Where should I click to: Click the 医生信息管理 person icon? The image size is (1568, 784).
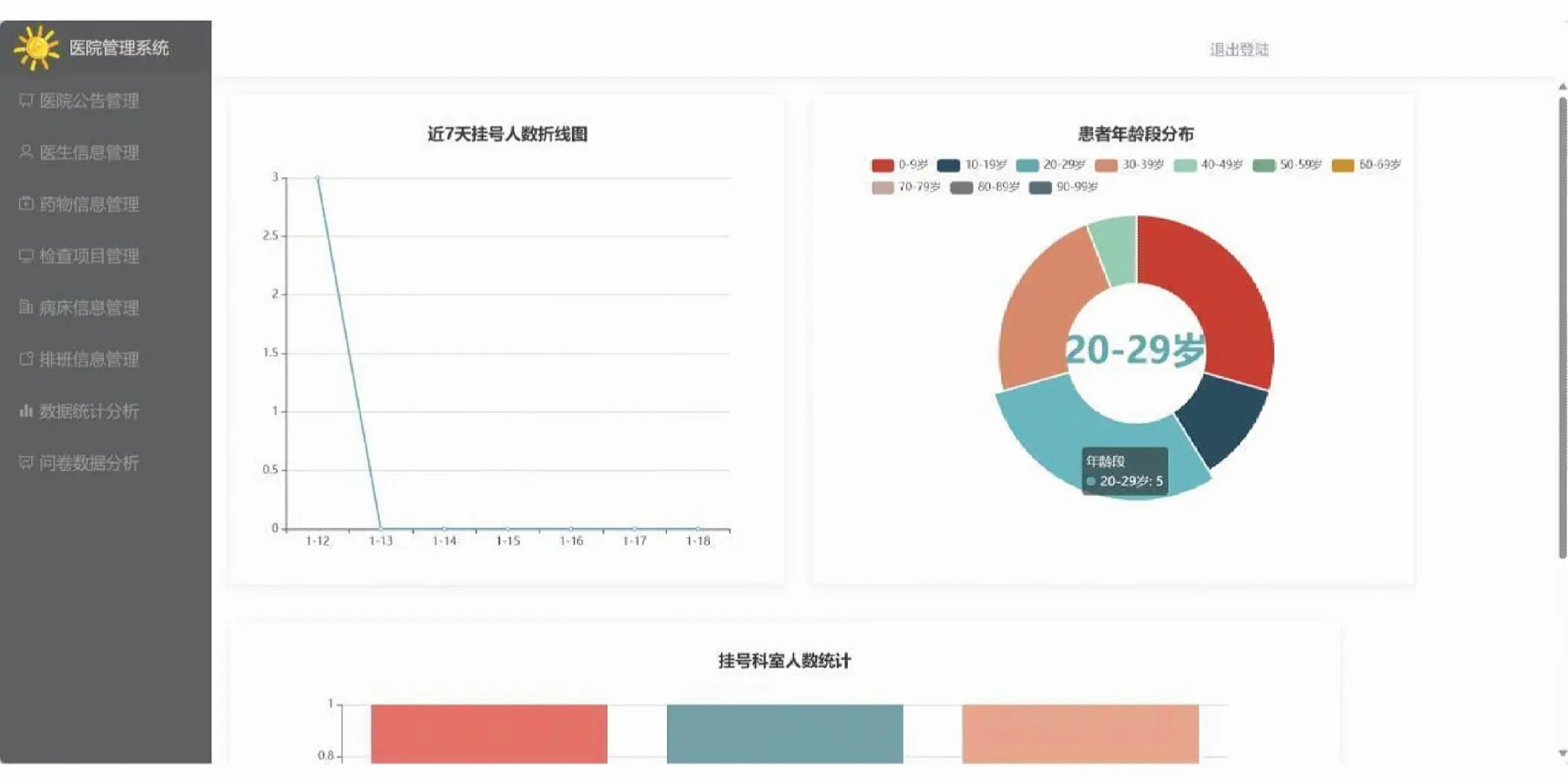click(26, 152)
